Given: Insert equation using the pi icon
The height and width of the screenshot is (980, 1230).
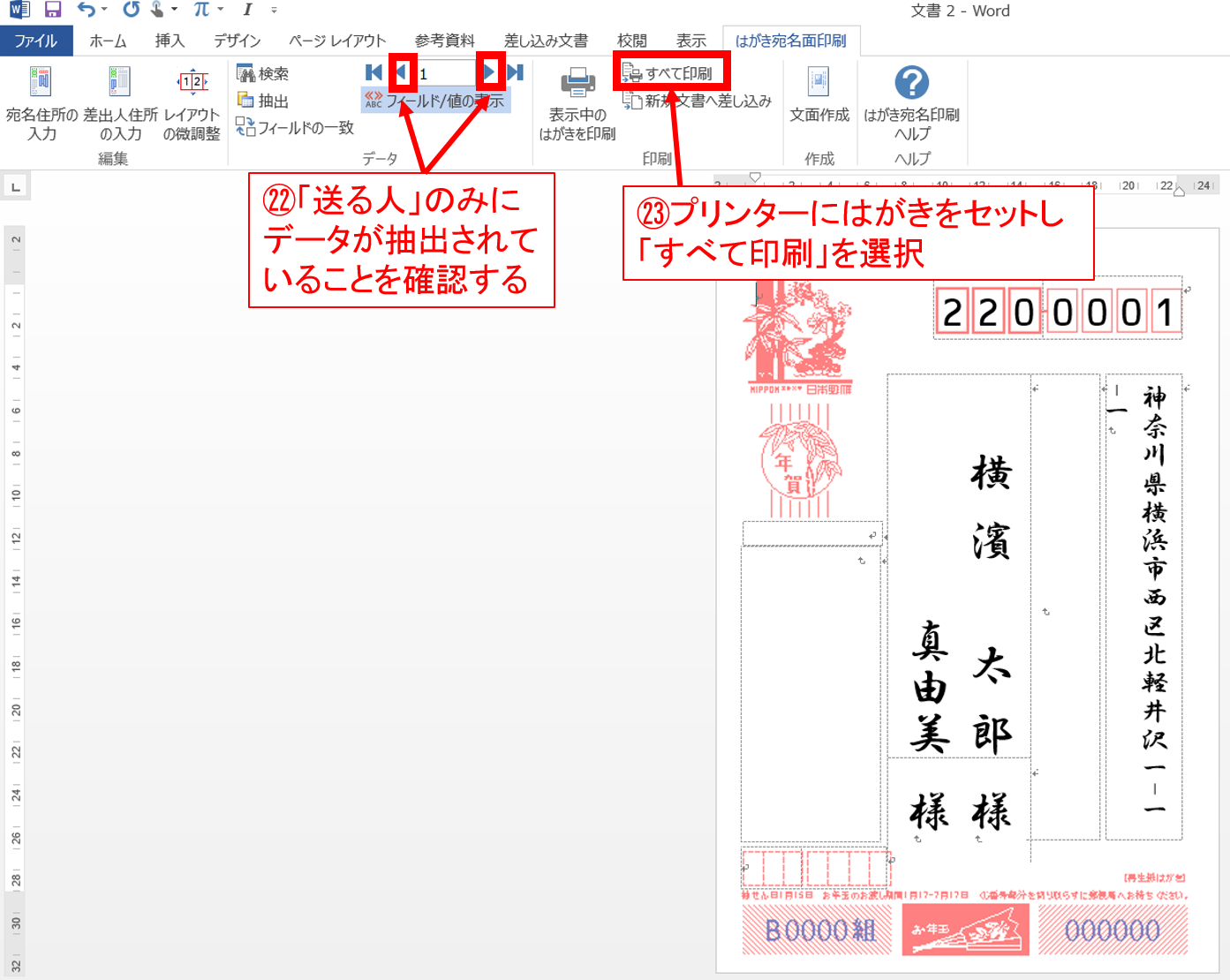Looking at the screenshot, I should click(202, 11).
